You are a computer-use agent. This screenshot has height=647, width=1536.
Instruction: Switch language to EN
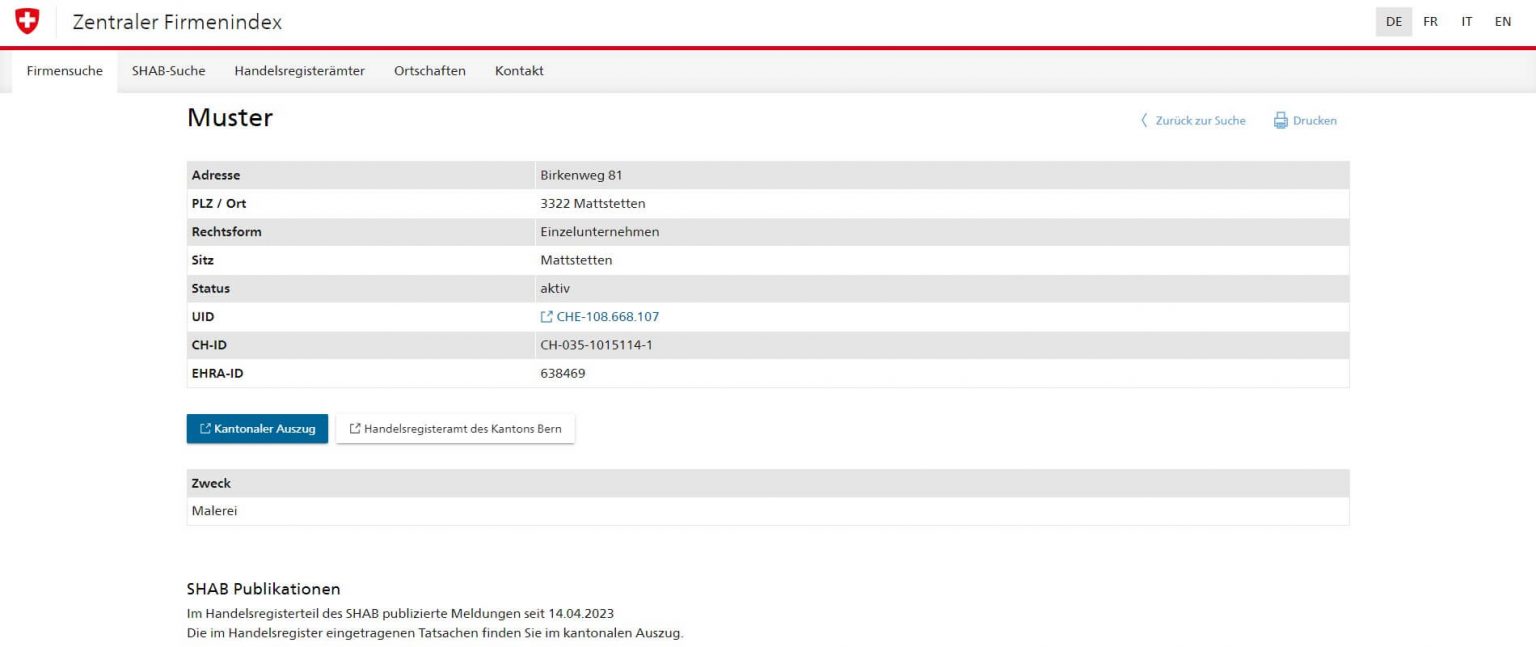pos(1502,22)
